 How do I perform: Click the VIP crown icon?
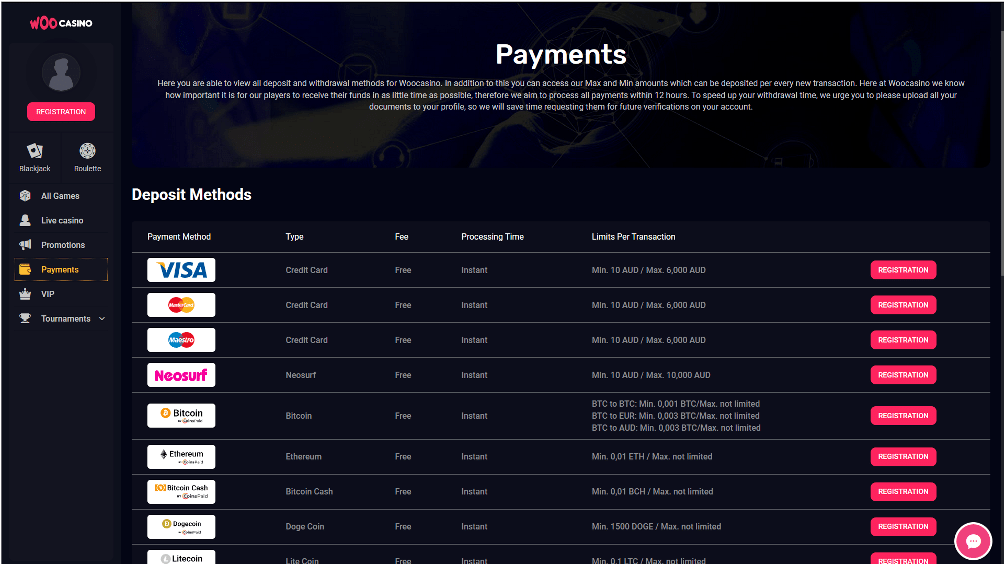click(x=25, y=294)
